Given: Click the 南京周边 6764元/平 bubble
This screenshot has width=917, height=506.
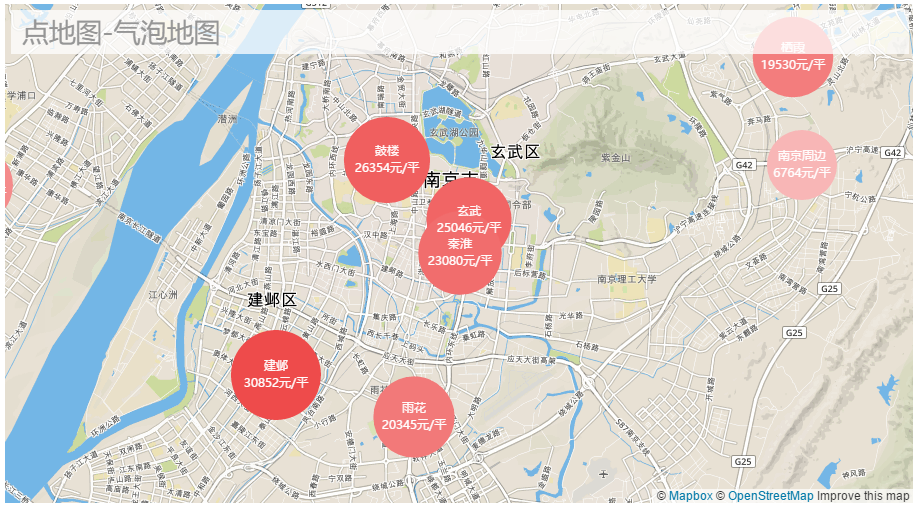Looking at the screenshot, I should (802, 165).
